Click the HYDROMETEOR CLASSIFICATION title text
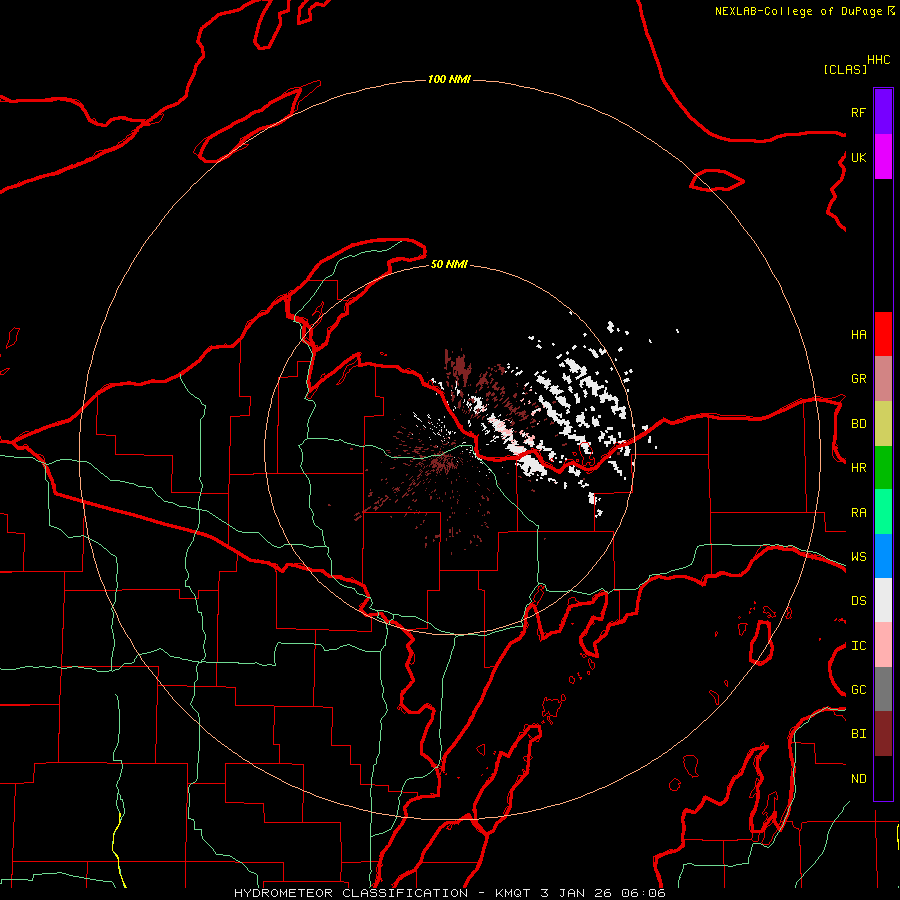 [x=351, y=893]
